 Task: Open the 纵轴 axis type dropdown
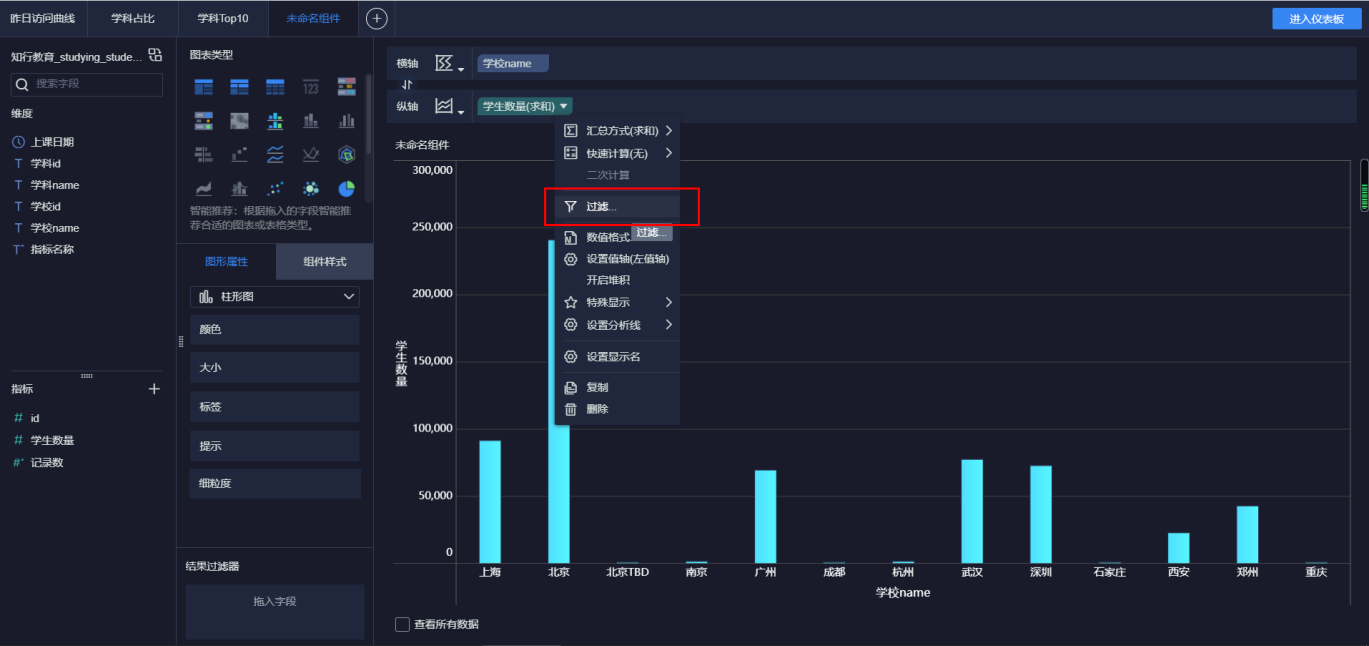[x=450, y=106]
